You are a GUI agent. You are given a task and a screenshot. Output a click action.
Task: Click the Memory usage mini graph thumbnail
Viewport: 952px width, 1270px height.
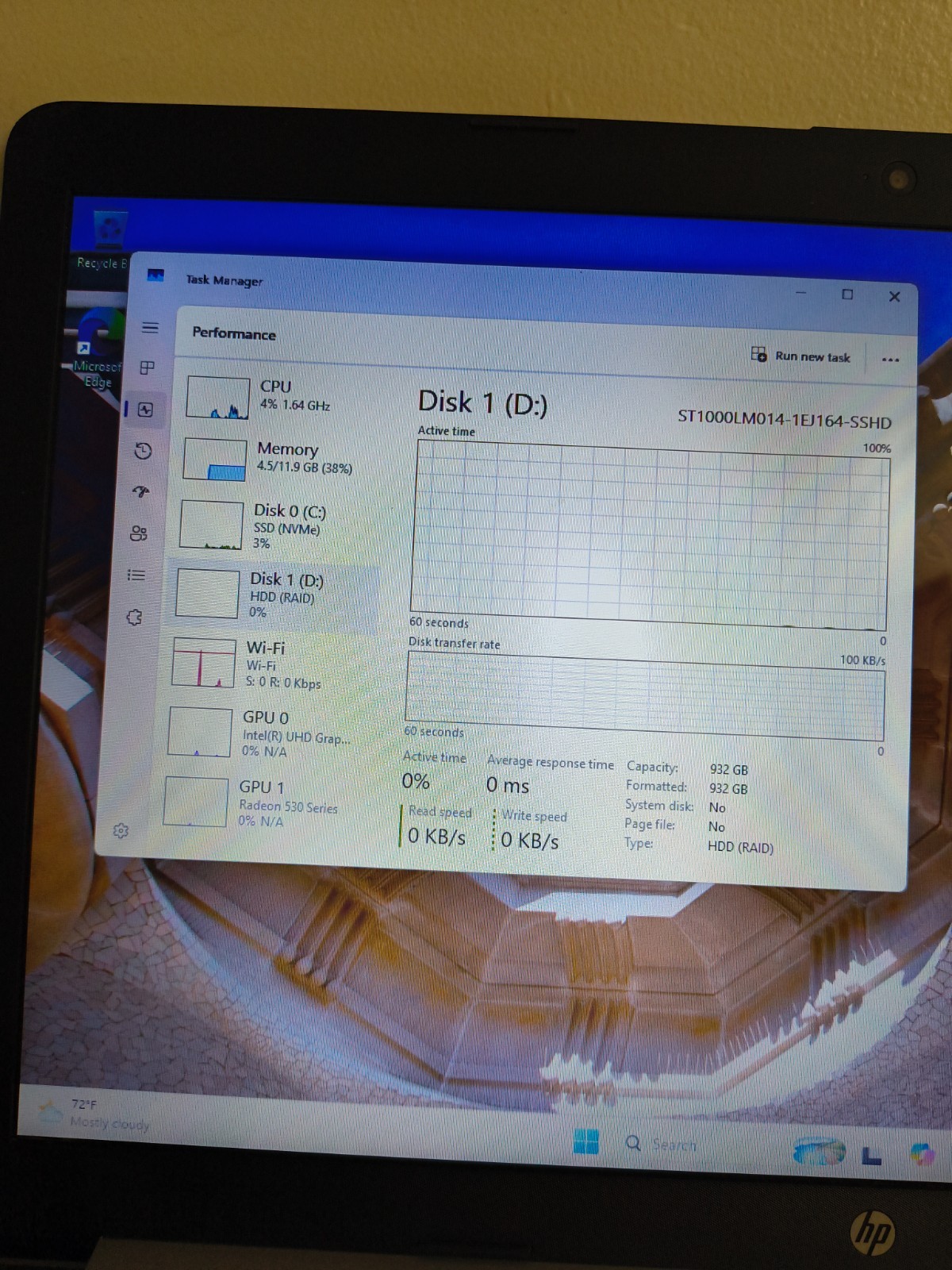point(214,460)
